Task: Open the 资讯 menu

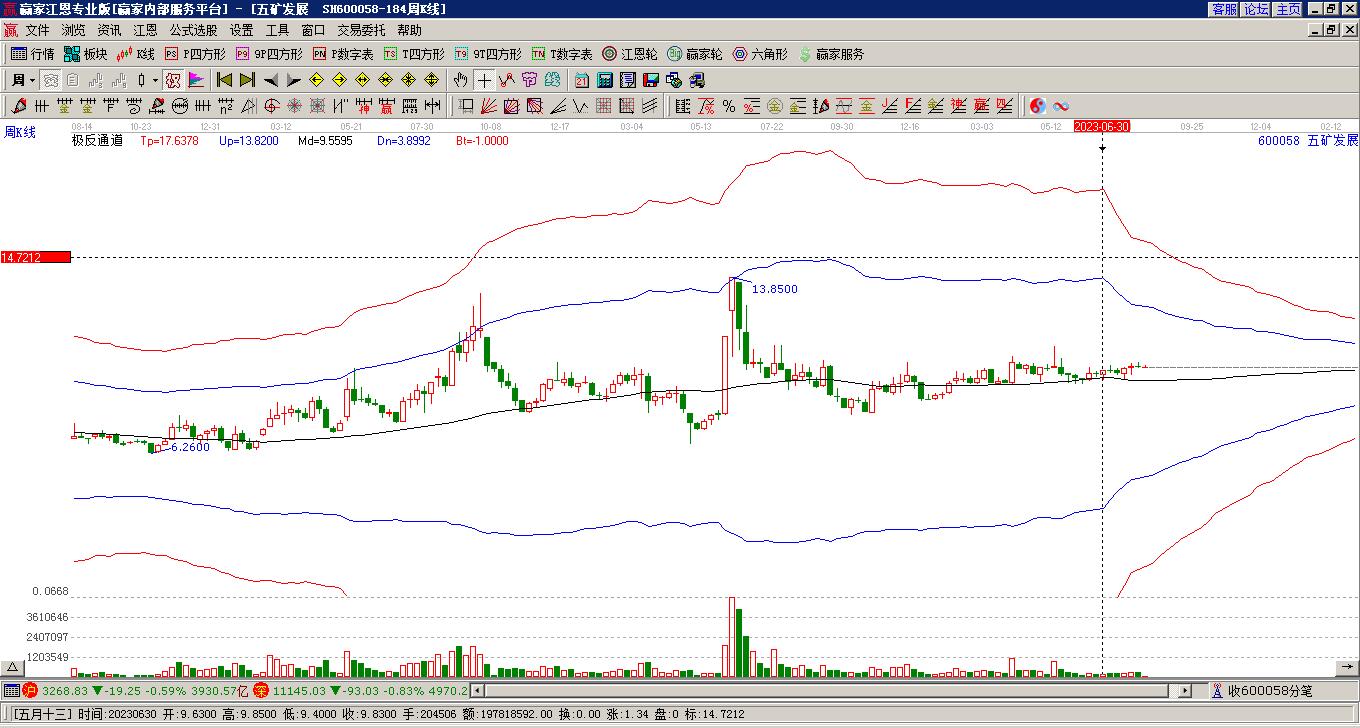Action: point(109,31)
